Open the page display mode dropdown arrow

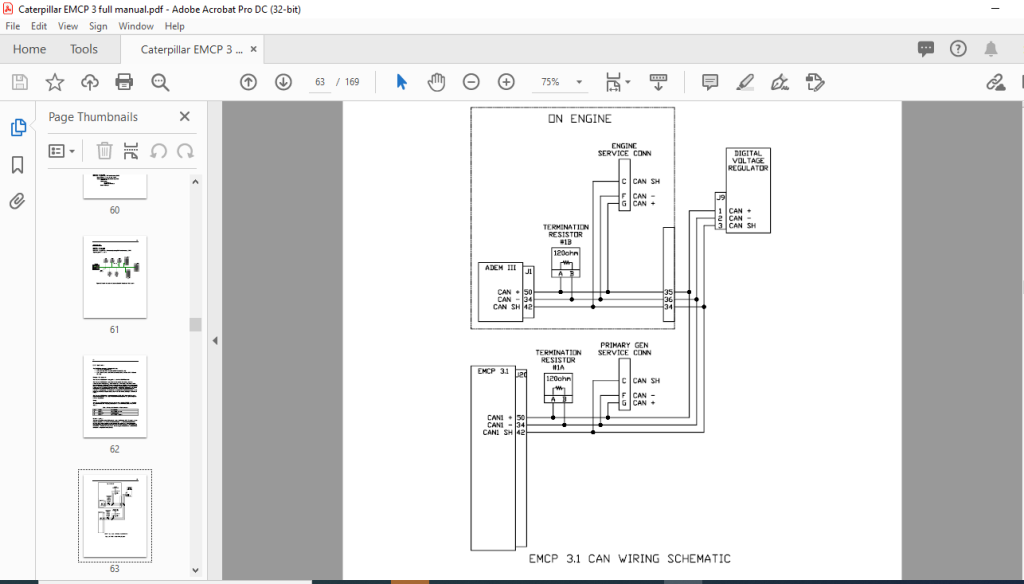point(628,82)
